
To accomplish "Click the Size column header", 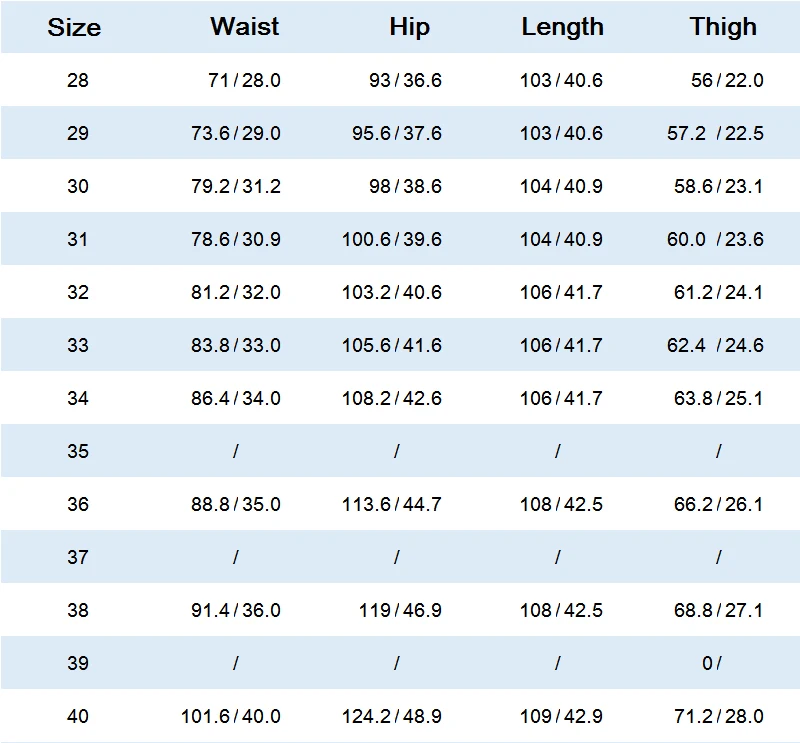I will 74,27.
